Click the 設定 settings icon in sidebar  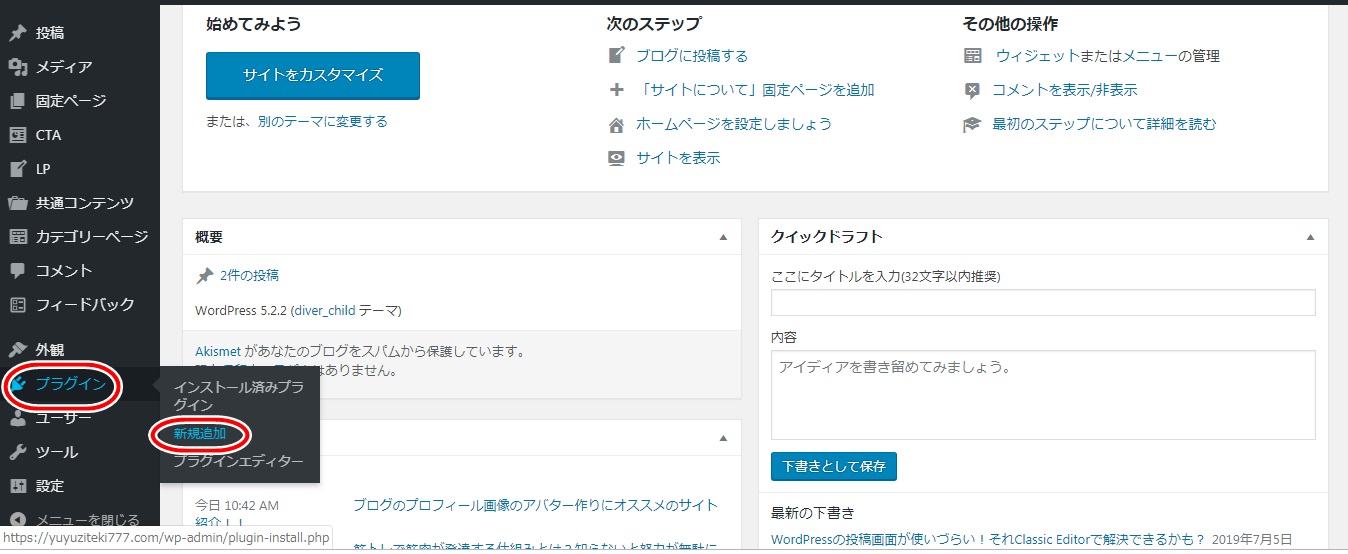coord(17,486)
